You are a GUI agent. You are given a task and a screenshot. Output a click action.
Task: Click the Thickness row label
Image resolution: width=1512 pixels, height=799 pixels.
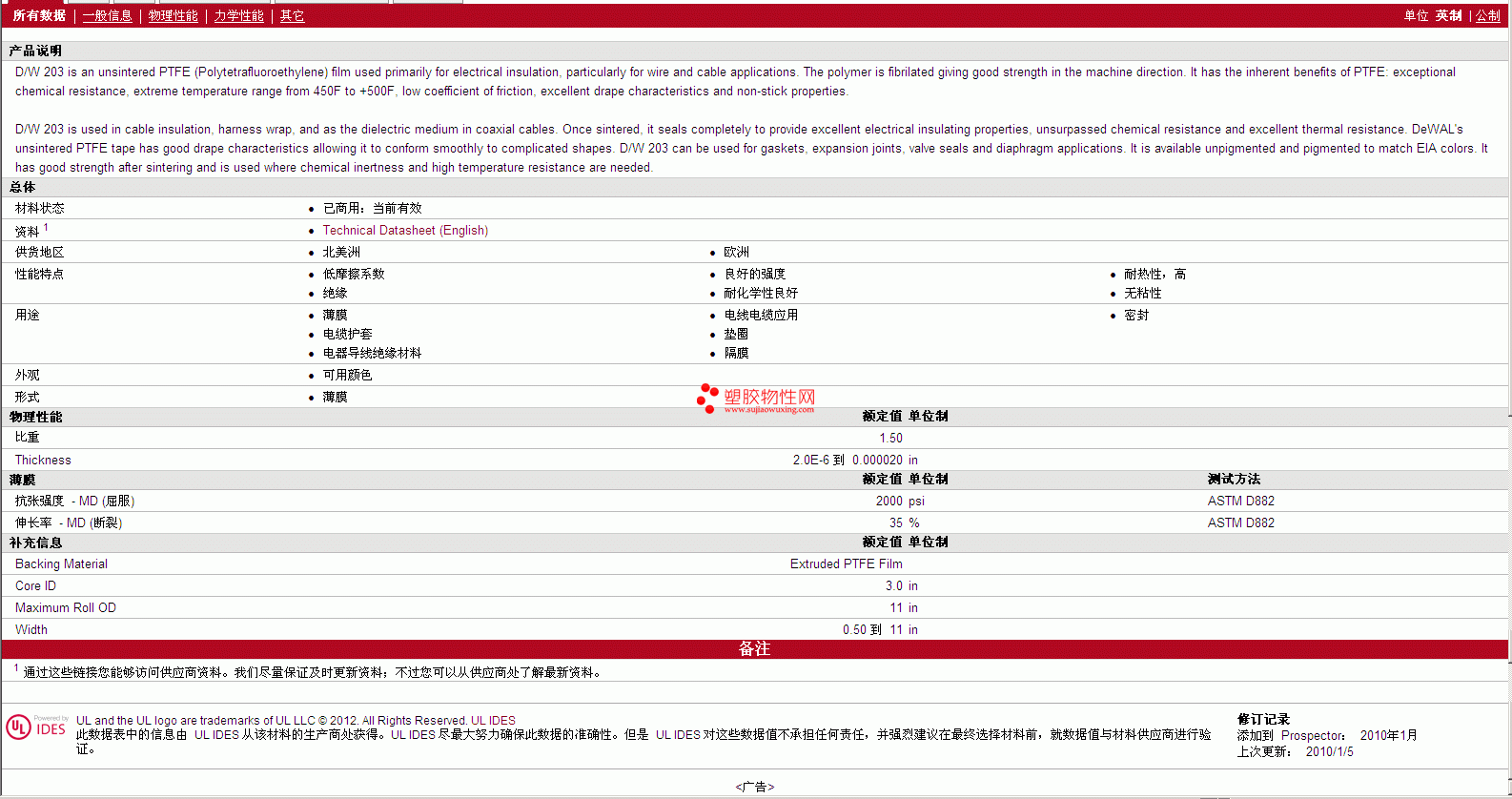[x=43, y=461]
